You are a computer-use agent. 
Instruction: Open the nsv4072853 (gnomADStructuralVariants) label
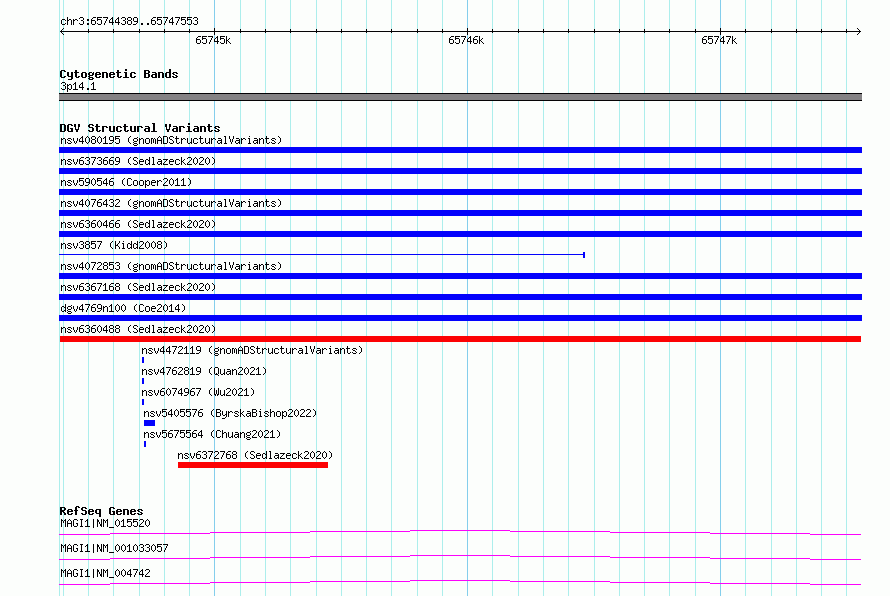[x=171, y=266]
